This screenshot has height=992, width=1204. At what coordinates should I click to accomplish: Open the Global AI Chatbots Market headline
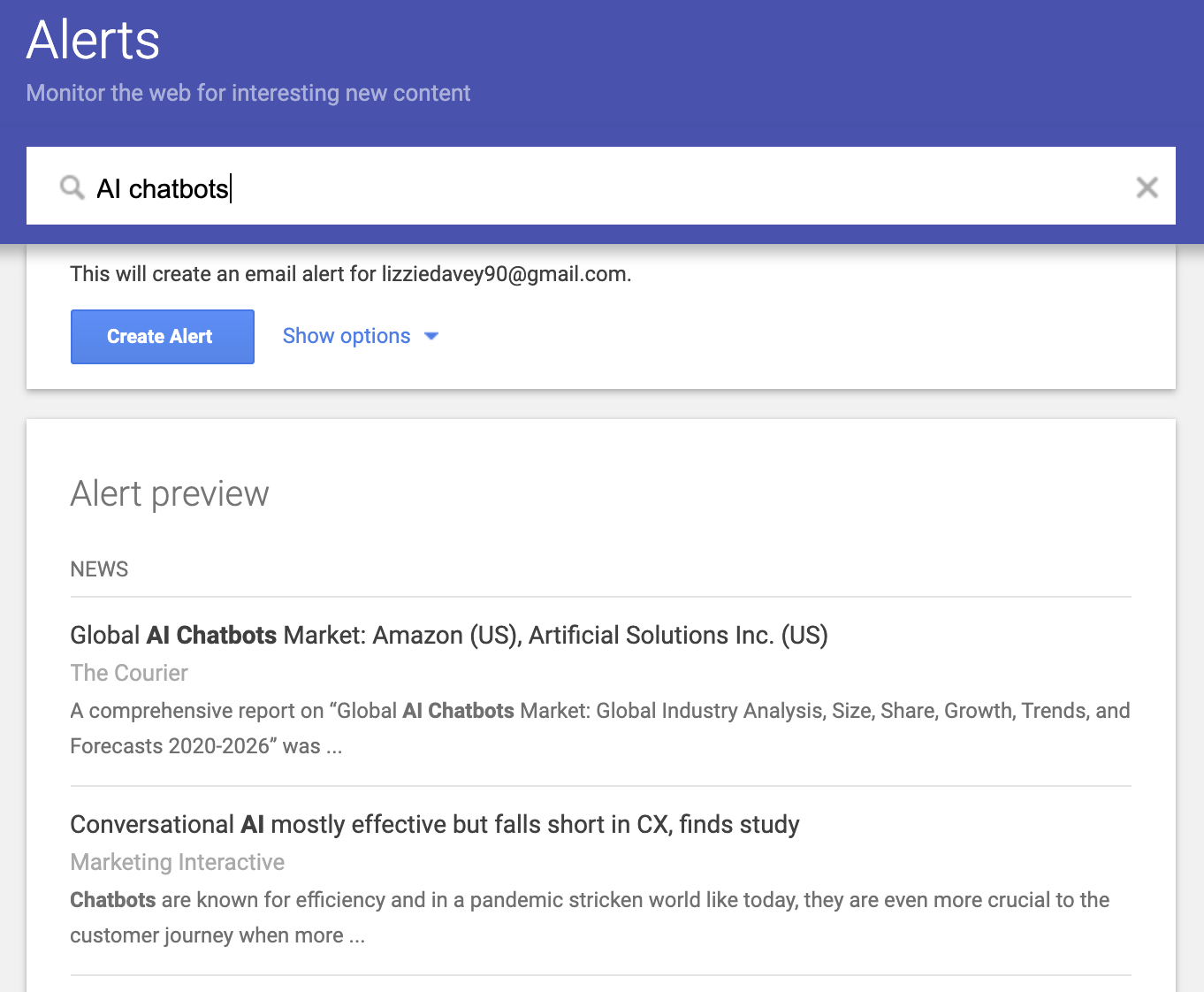[449, 635]
